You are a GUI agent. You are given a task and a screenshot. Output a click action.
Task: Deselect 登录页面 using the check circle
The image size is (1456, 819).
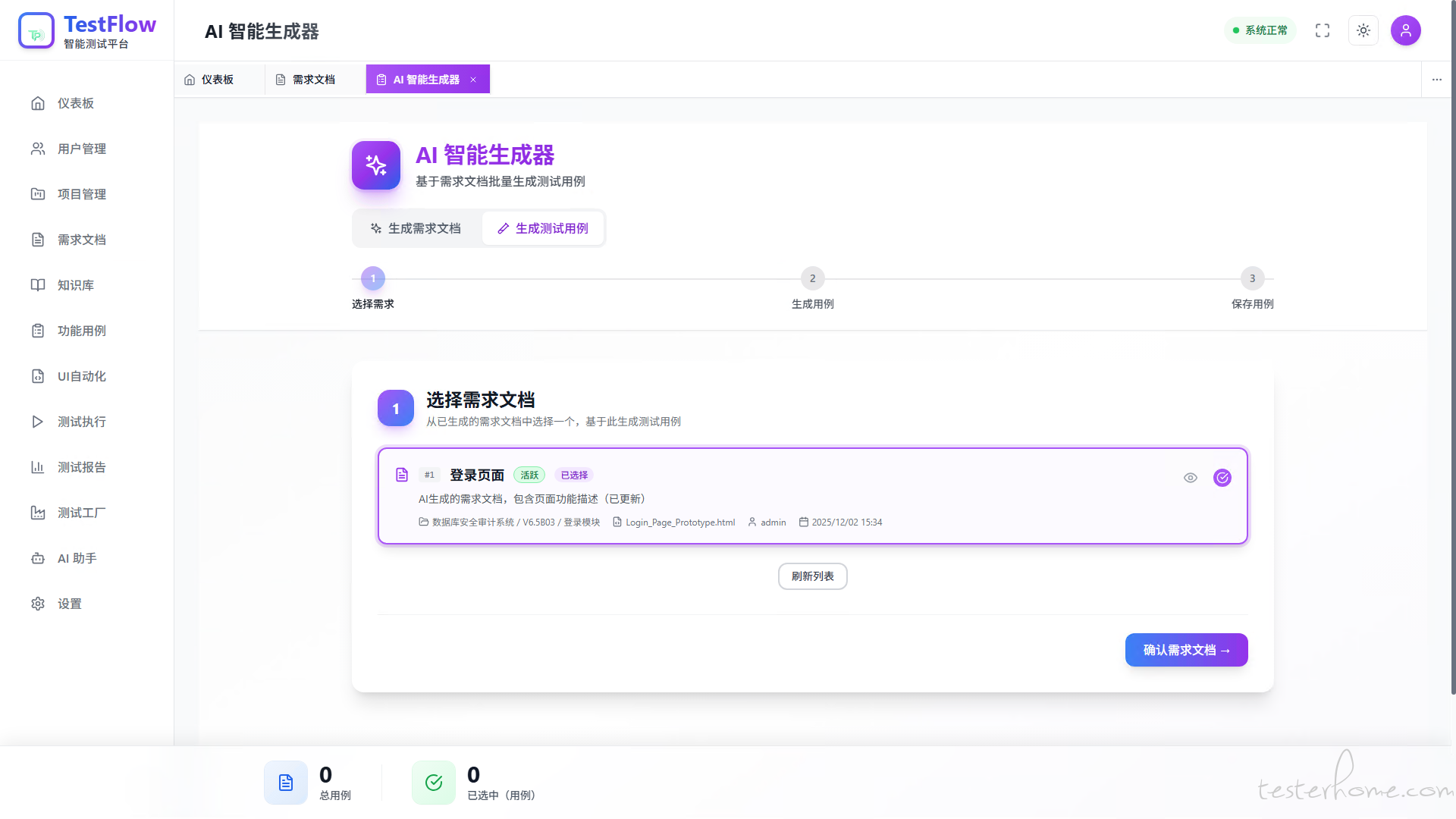1222,478
